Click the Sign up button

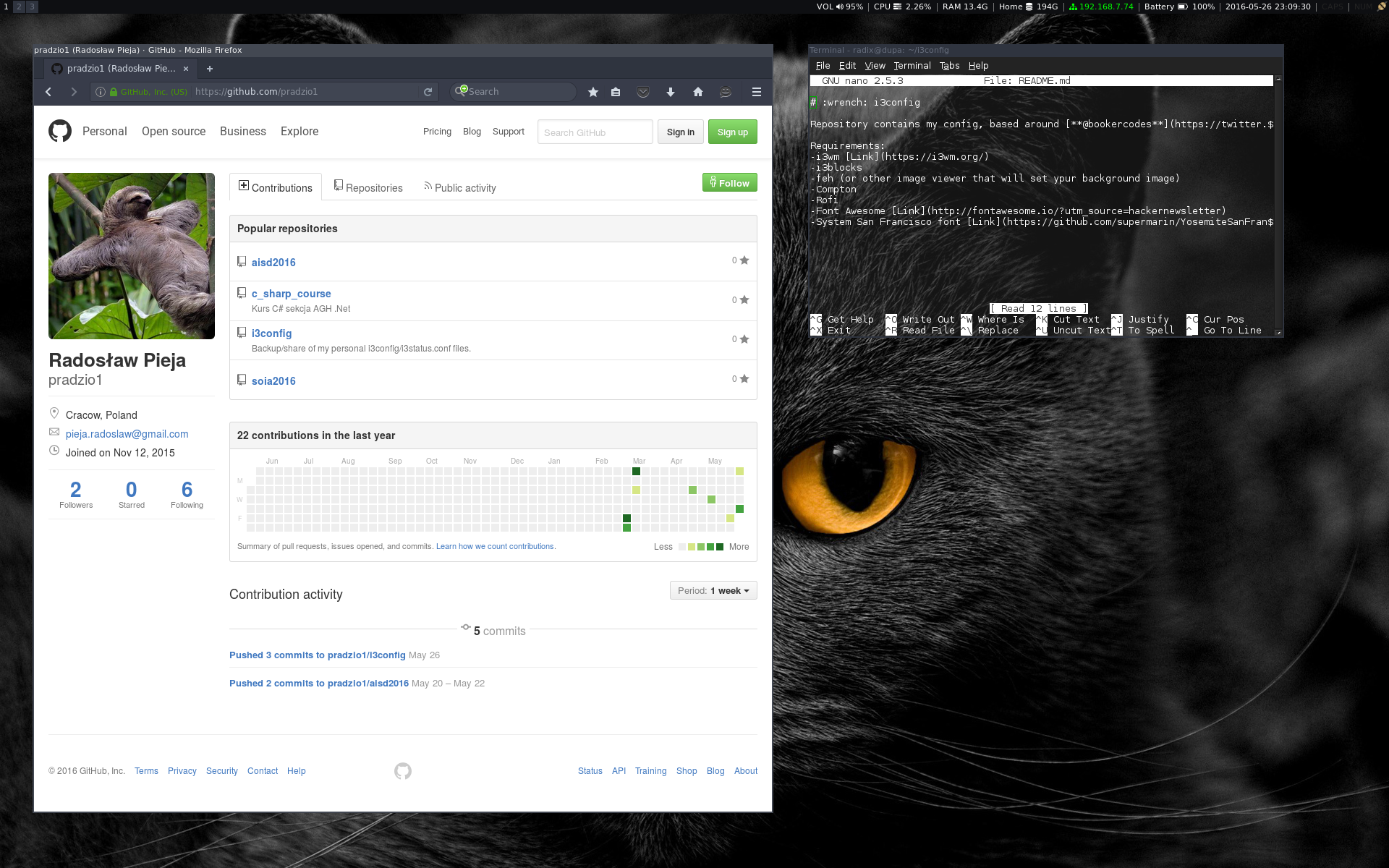[732, 132]
